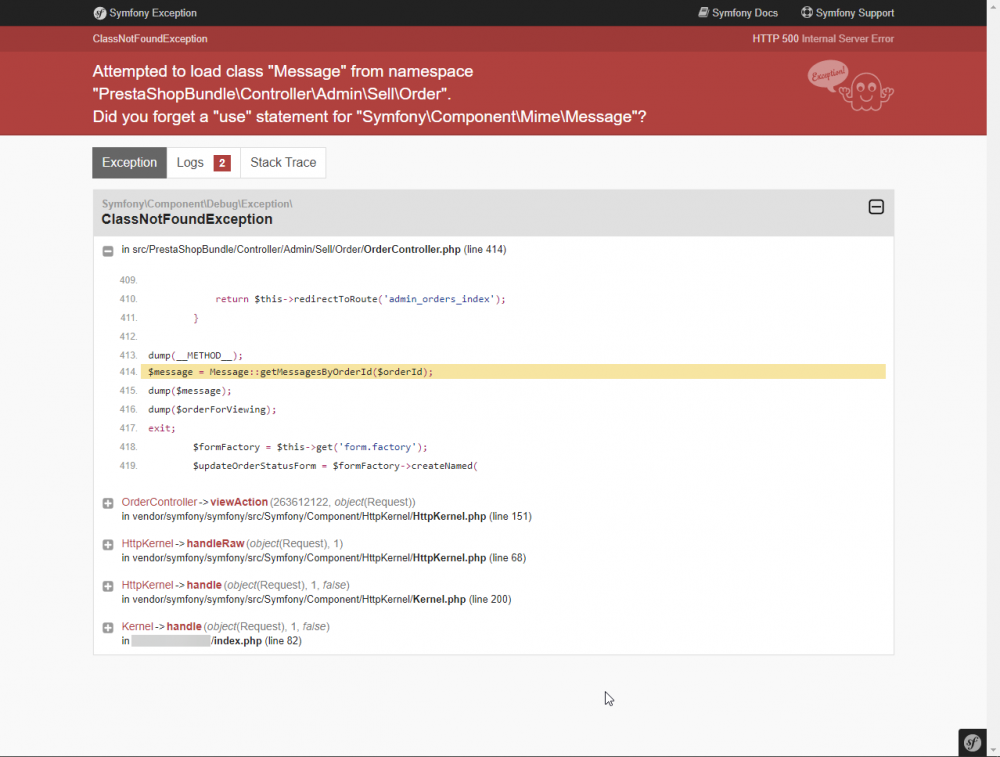The width and height of the screenshot is (1000, 757).
Task: Click the Symfony Exception logo icon
Action: [x=99, y=13]
